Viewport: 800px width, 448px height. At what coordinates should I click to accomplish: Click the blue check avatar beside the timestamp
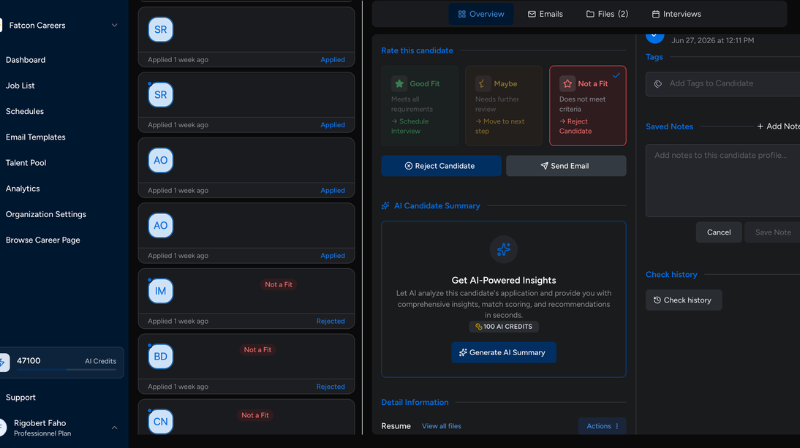pos(655,37)
